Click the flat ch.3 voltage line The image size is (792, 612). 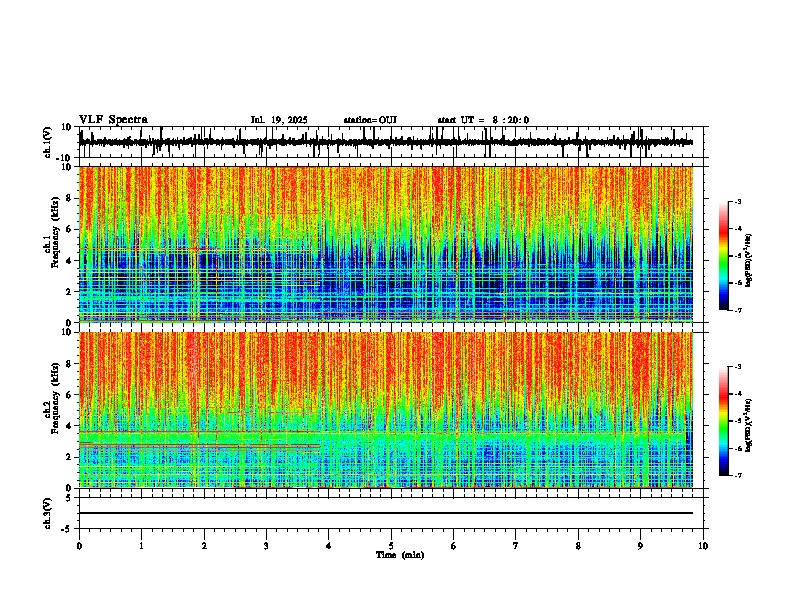point(385,513)
